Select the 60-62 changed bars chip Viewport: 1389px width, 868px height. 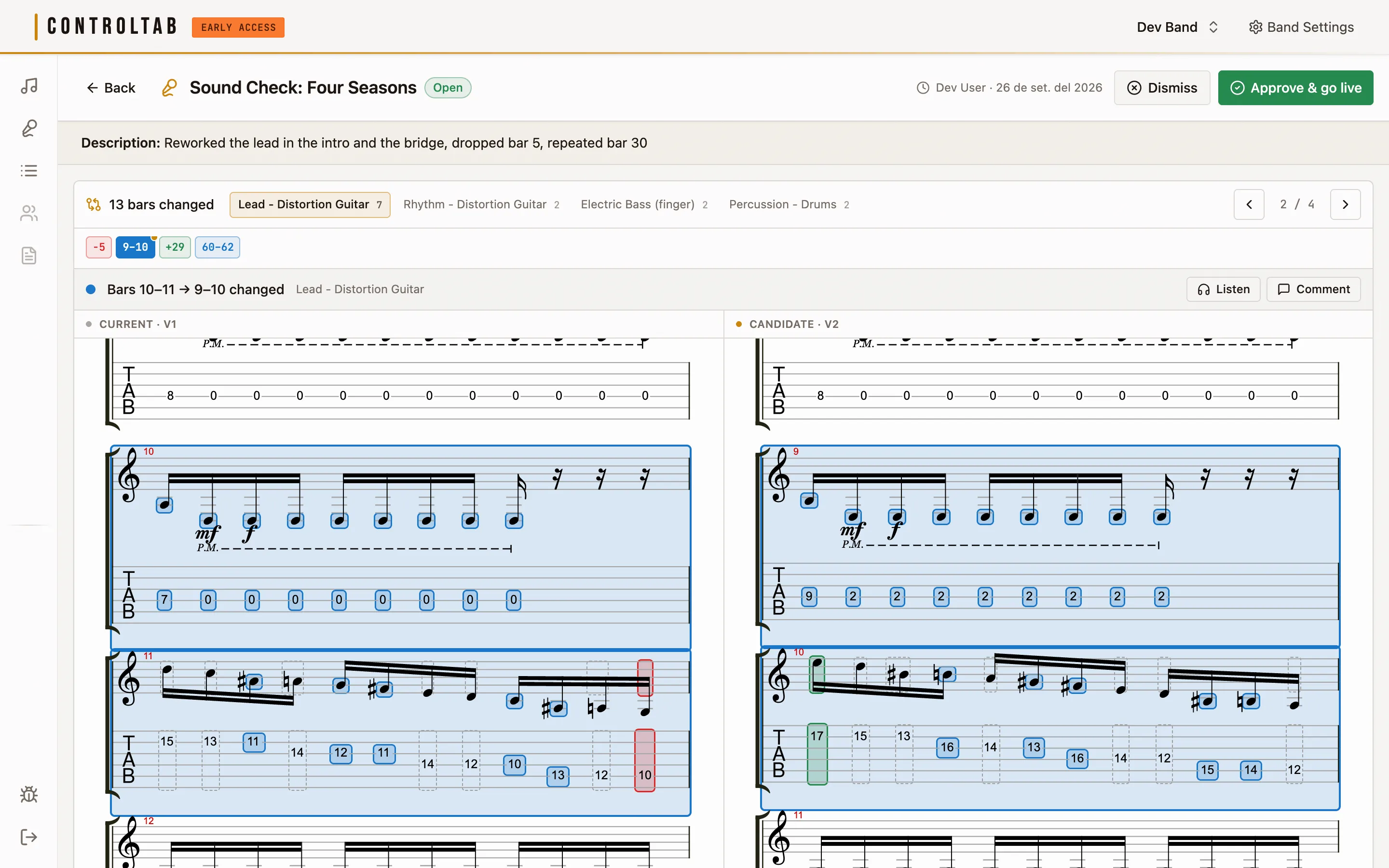(218, 247)
